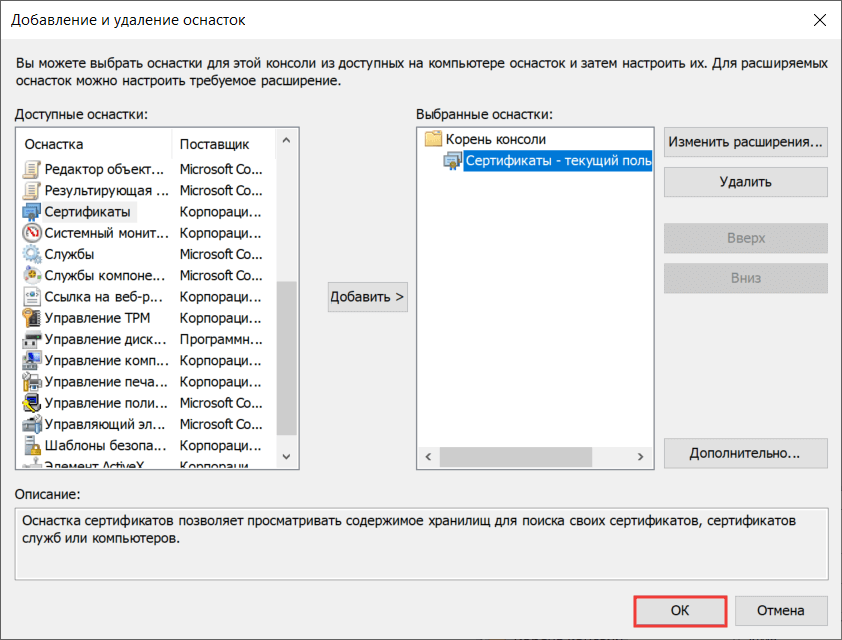Click the Удалить button
Viewport: 842px width, 640px height.
(745, 182)
